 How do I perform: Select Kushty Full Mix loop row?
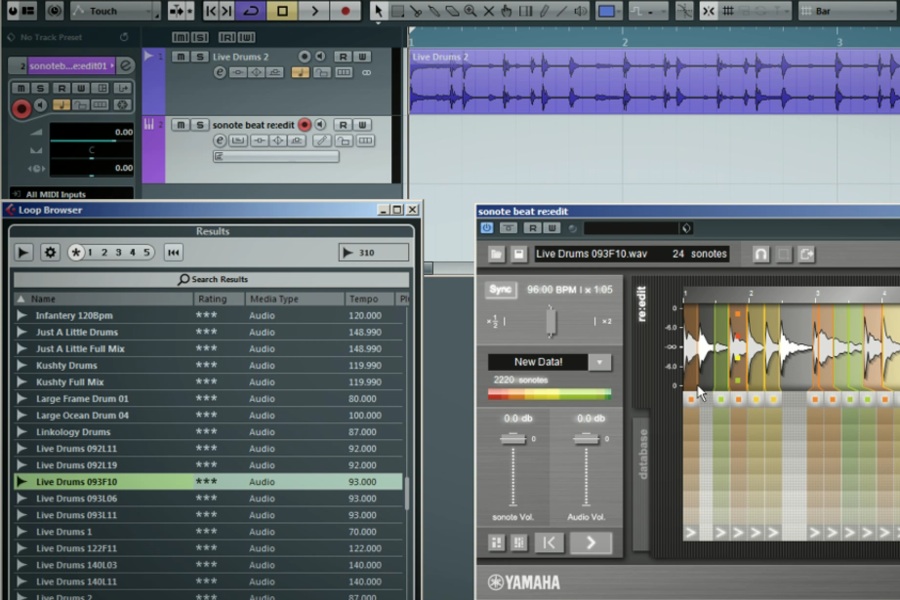(x=208, y=382)
